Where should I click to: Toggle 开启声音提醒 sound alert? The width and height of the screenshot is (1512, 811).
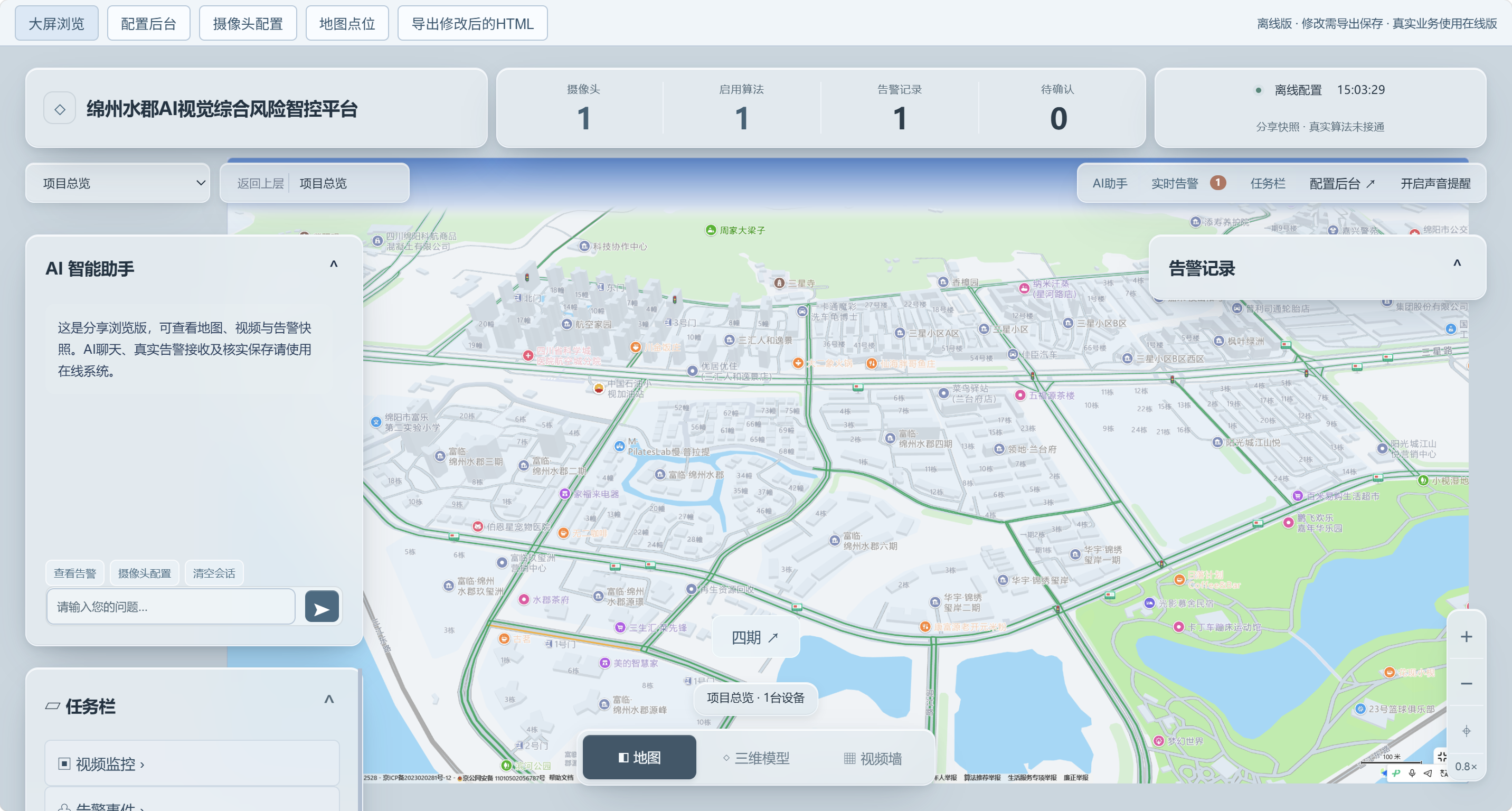1435,184
